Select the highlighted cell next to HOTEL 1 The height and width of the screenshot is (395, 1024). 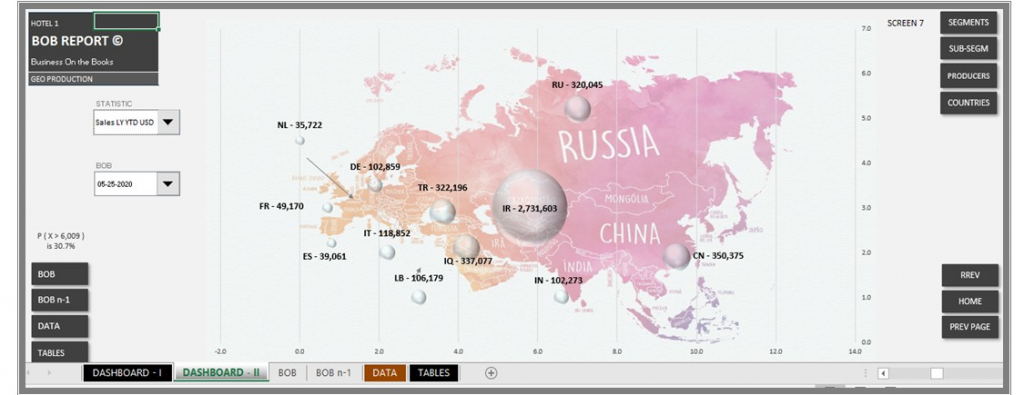pos(126,21)
